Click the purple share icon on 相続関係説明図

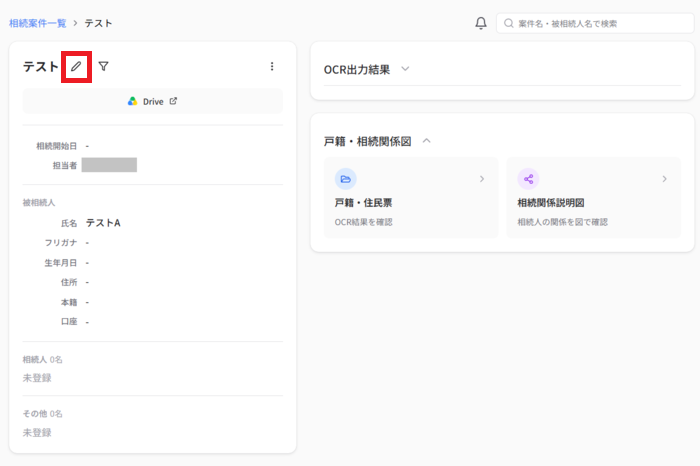[528, 179]
